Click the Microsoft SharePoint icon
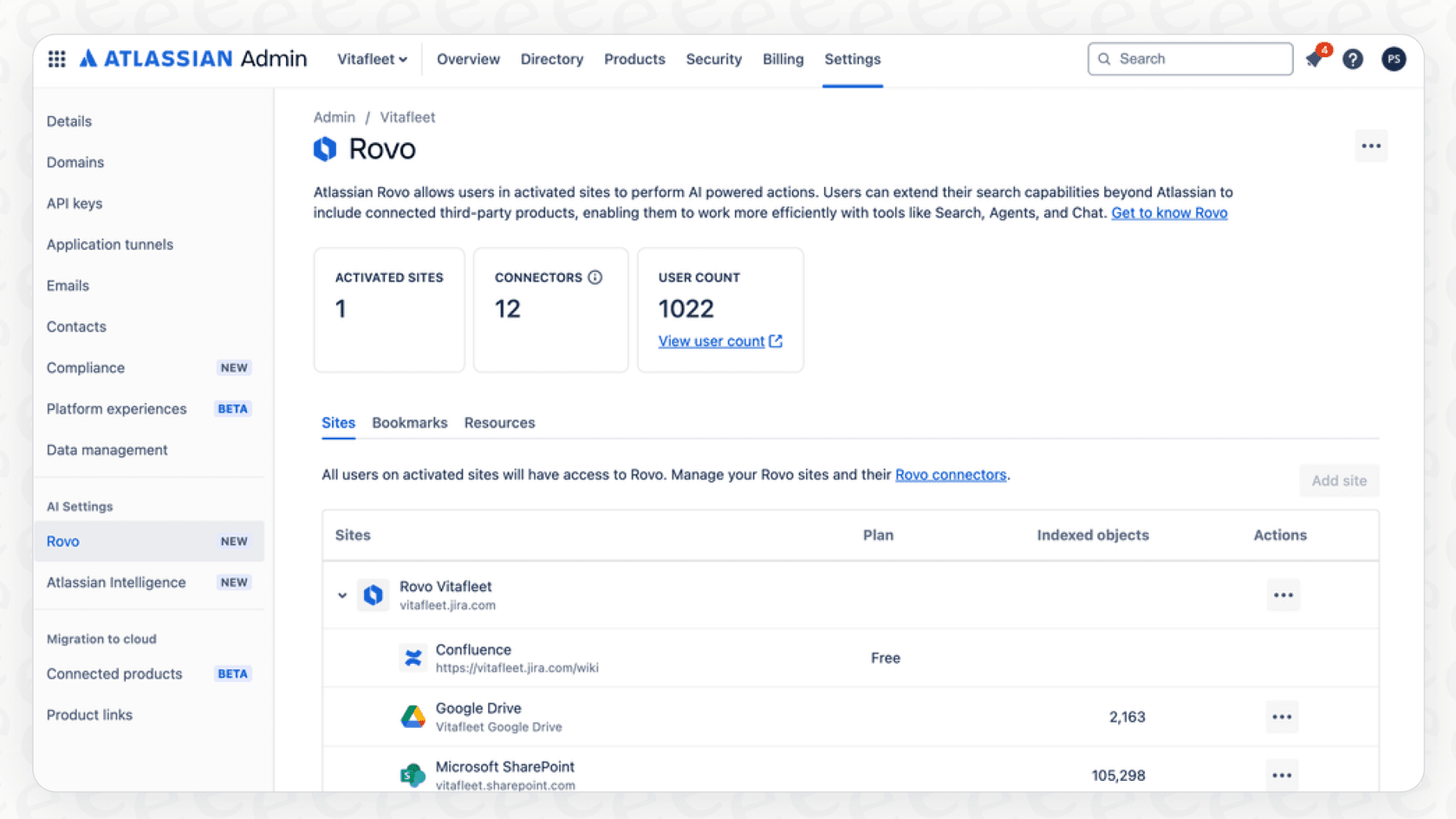The width and height of the screenshot is (1456, 819). [413, 775]
